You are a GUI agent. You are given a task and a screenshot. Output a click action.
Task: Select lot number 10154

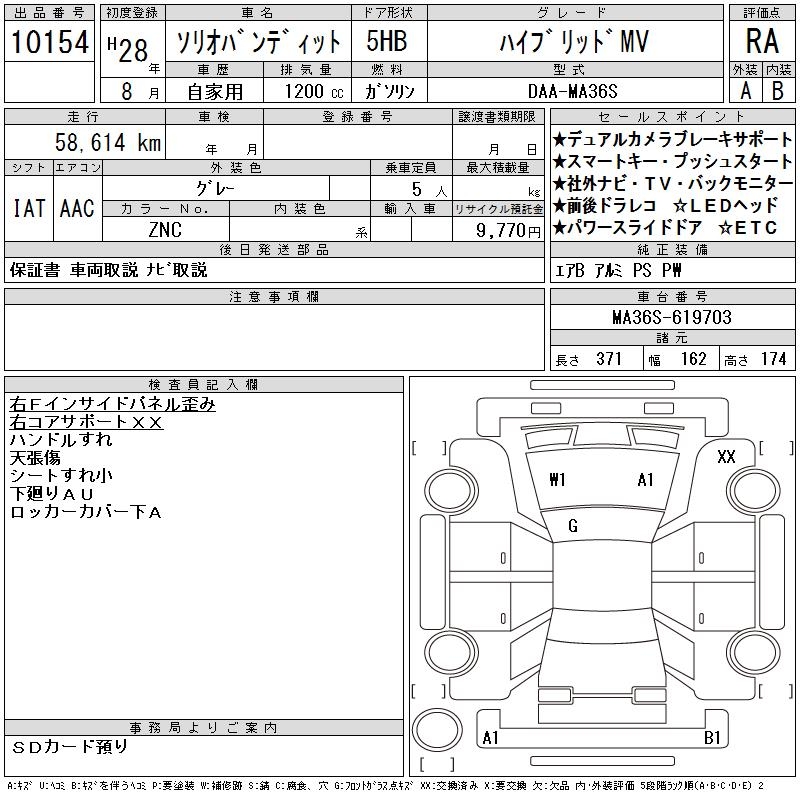point(49,41)
